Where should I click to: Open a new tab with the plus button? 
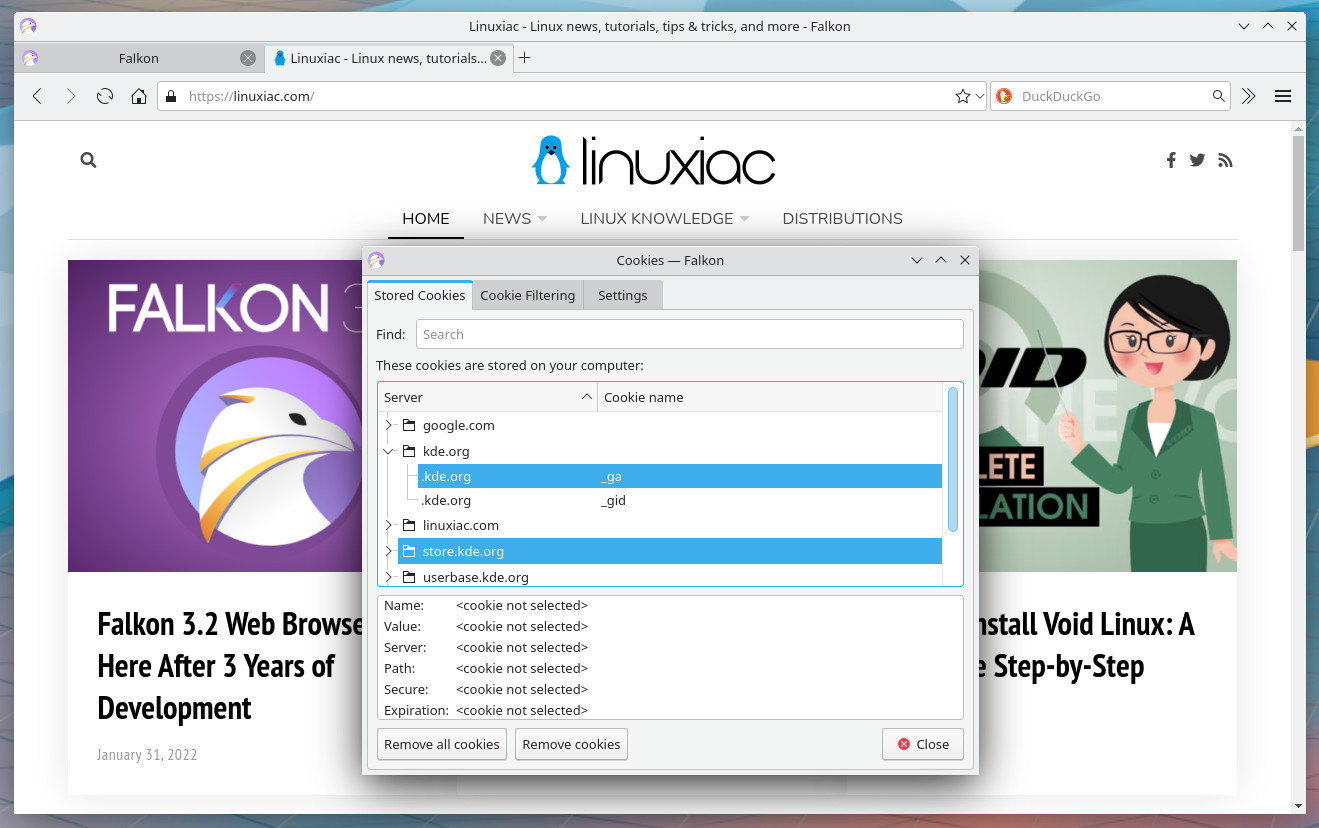pyautogui.click(x=524, y=58)
